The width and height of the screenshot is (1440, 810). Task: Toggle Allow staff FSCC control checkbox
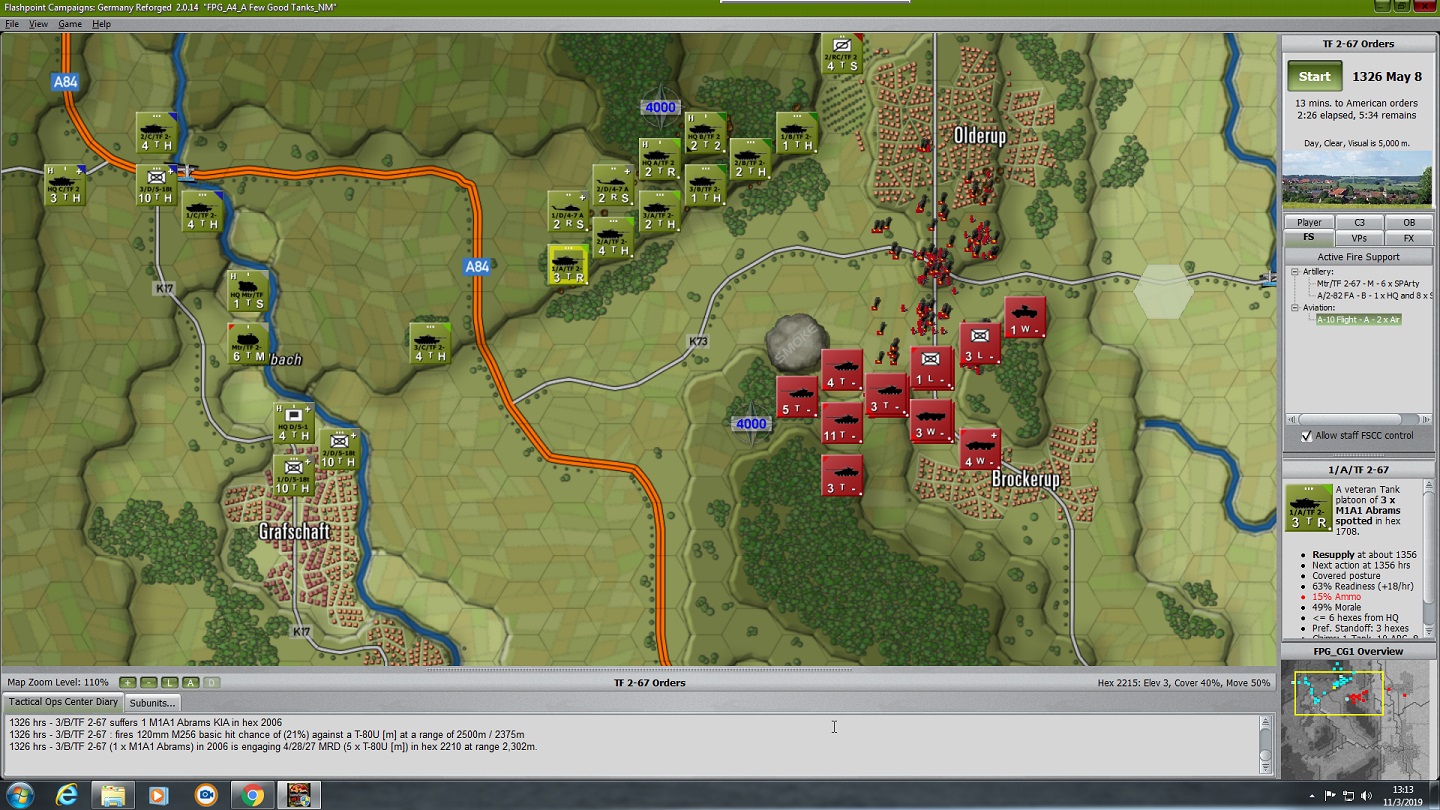coord(1306,436)
